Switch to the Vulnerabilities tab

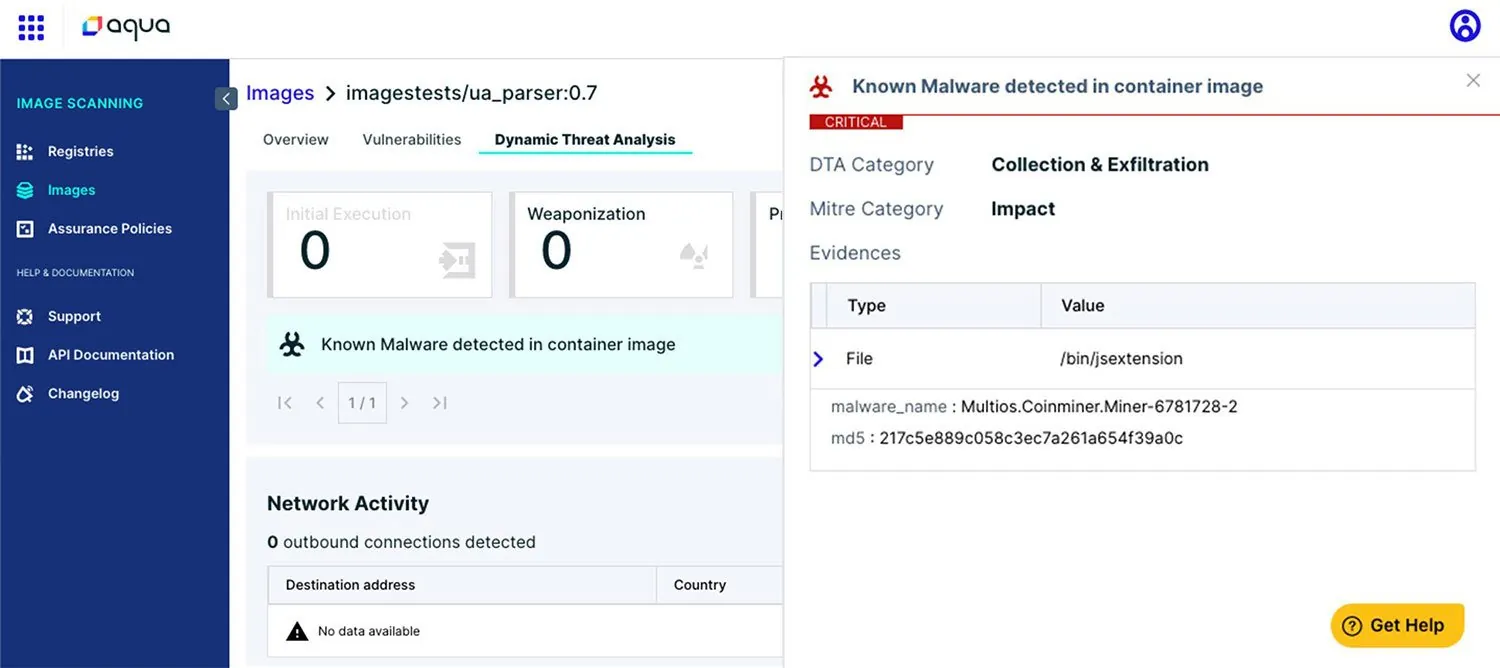(x=412, y=140)
